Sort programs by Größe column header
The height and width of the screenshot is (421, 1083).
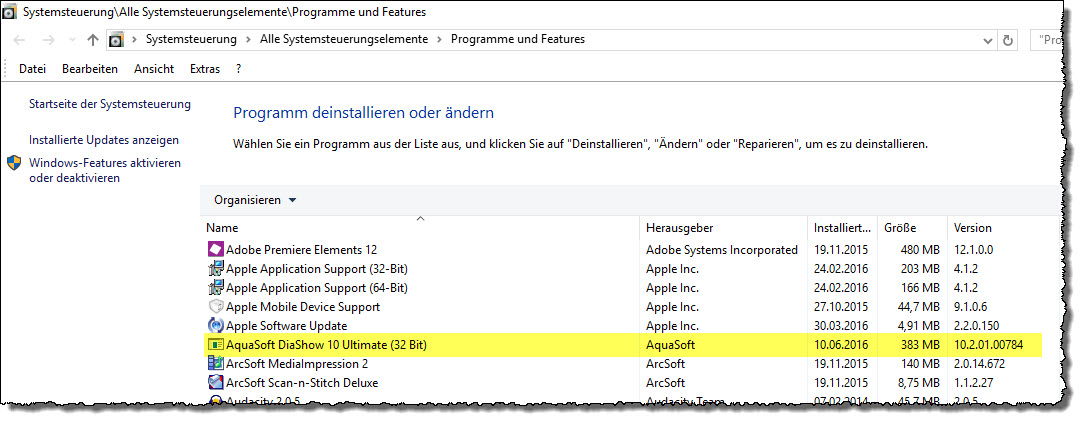coord(900,228)
